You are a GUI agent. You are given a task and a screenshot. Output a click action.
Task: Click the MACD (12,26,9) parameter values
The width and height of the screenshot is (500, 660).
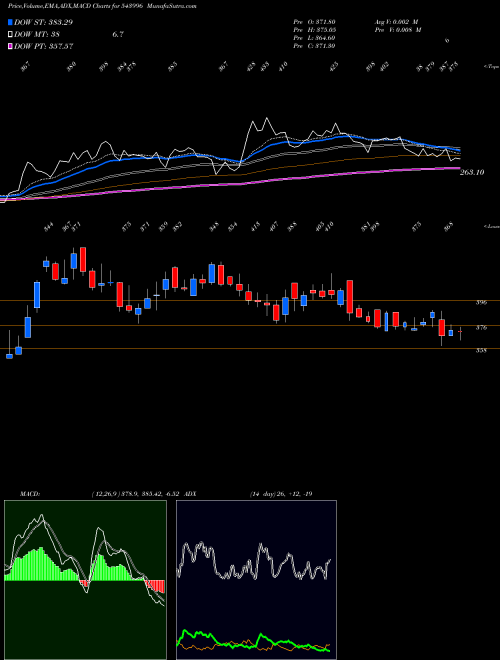click(x=136, y=494)
